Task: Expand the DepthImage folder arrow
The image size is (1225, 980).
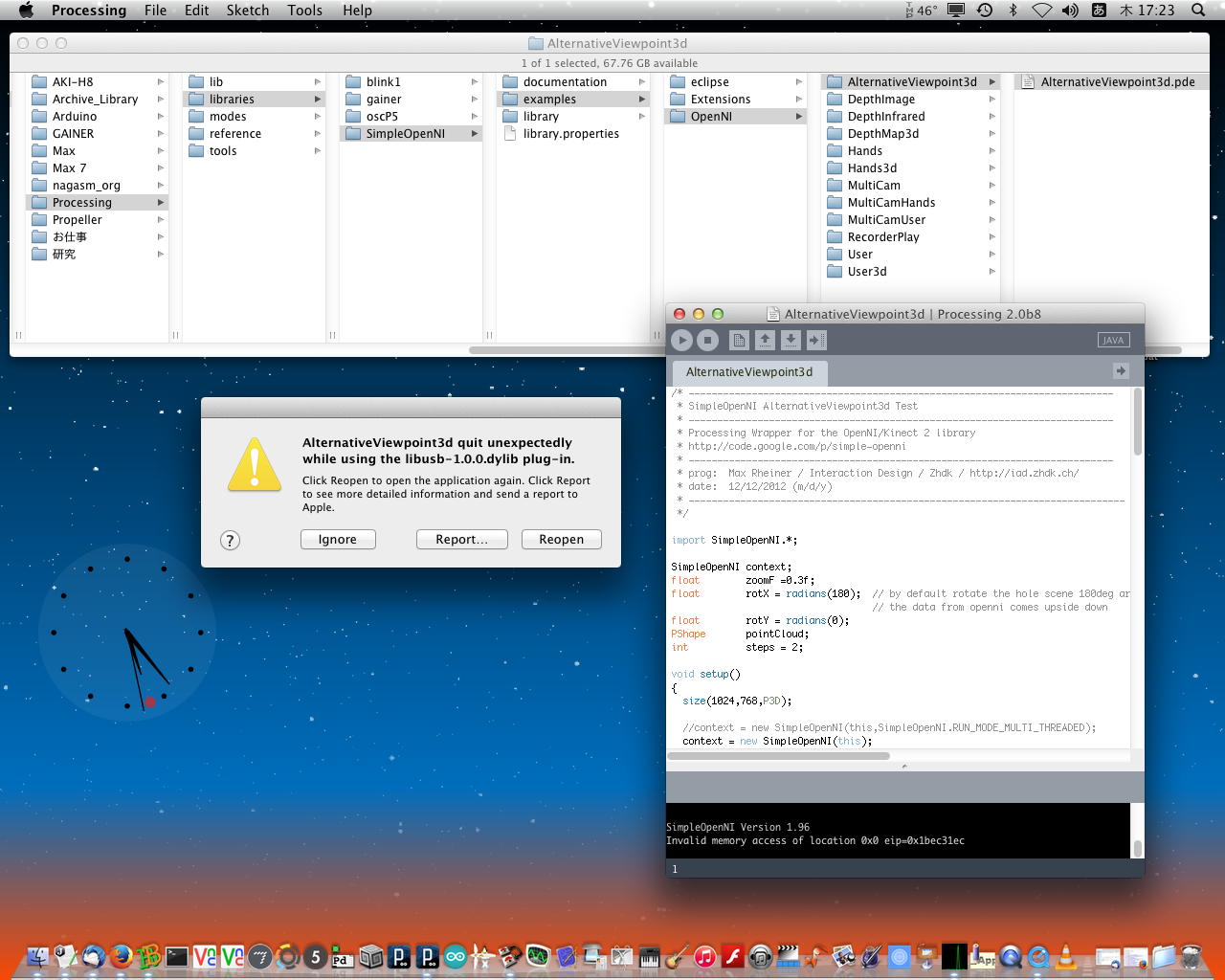Action: (x=991, y=100)
